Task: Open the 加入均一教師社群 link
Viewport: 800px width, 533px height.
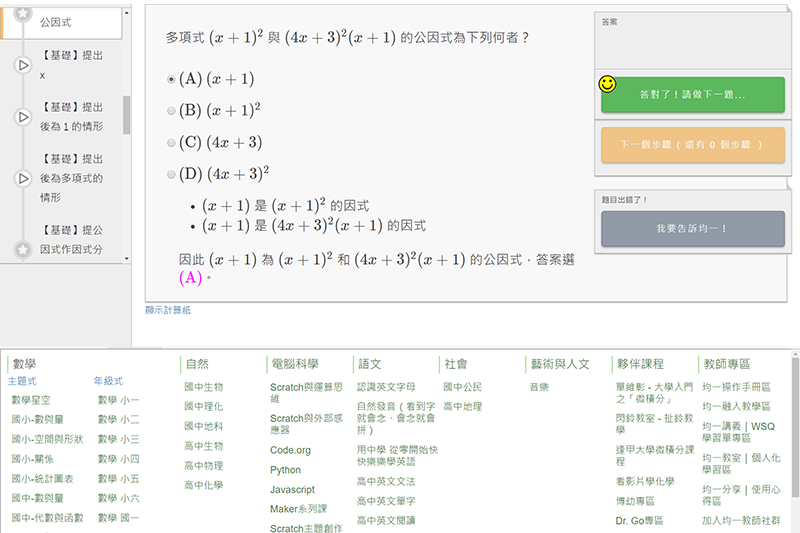Action: click(x=741, y=521)
